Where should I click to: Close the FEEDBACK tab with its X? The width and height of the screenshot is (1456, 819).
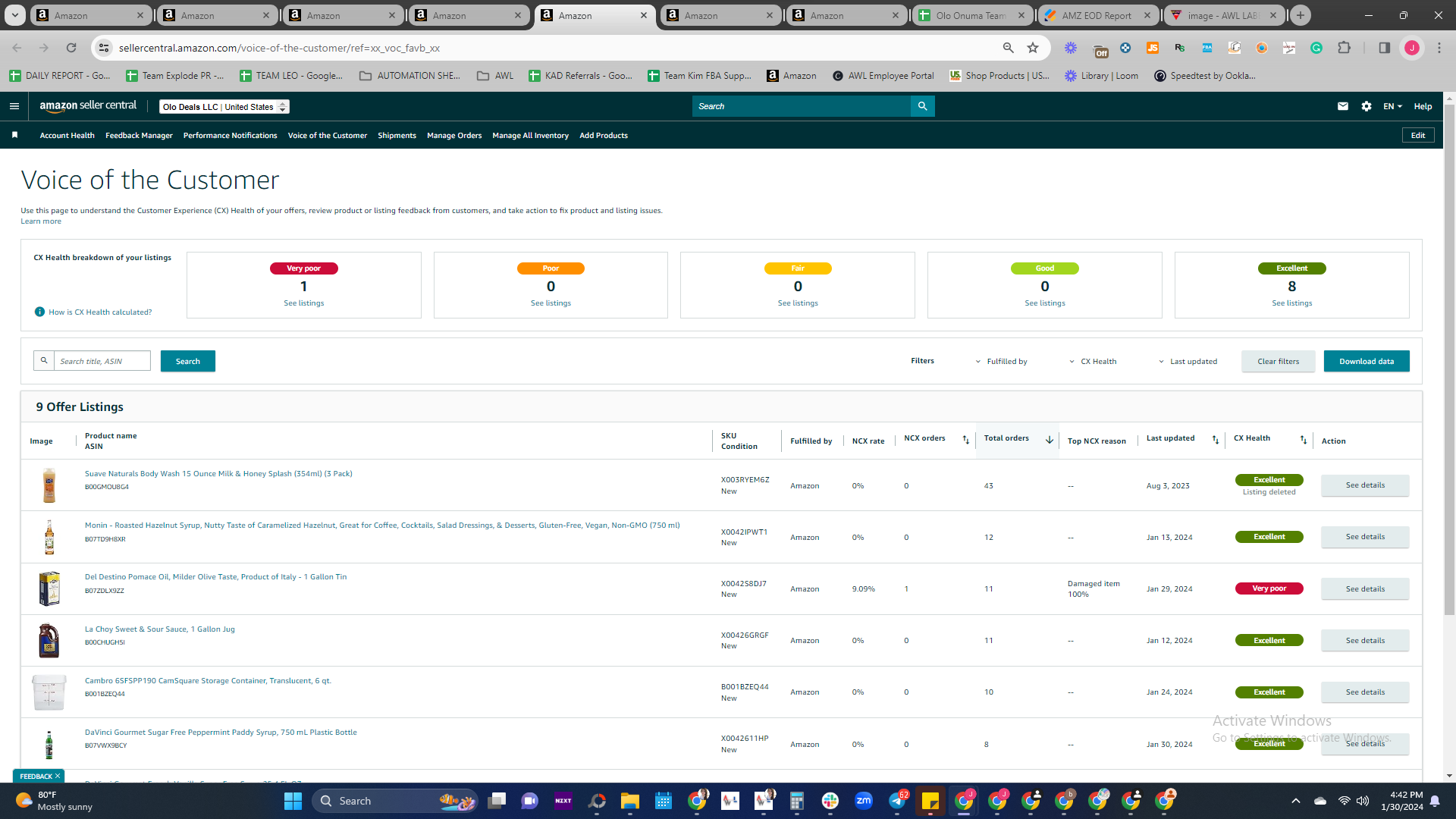(x=58, y=776)
